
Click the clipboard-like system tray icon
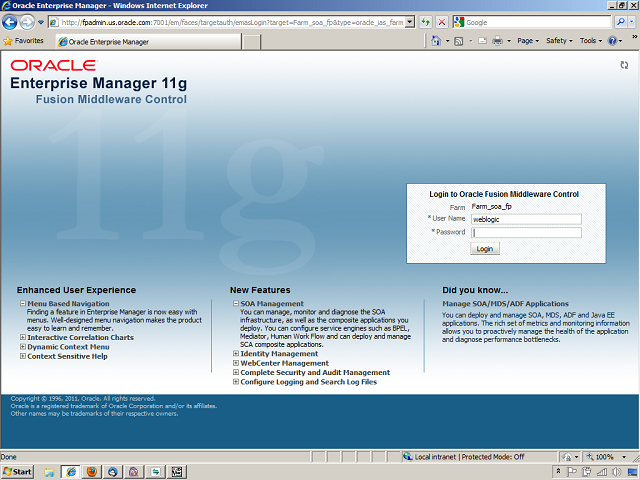[587, 472]
